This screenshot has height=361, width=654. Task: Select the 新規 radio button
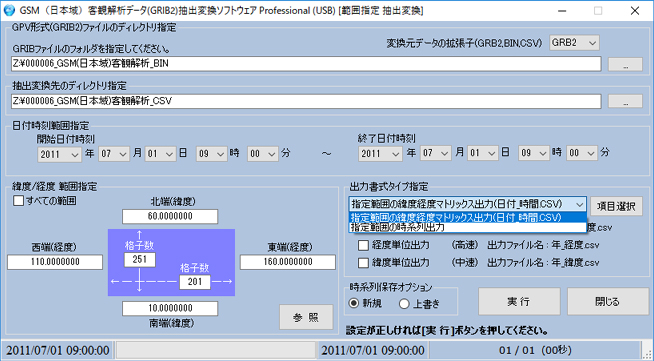point(354,303)
